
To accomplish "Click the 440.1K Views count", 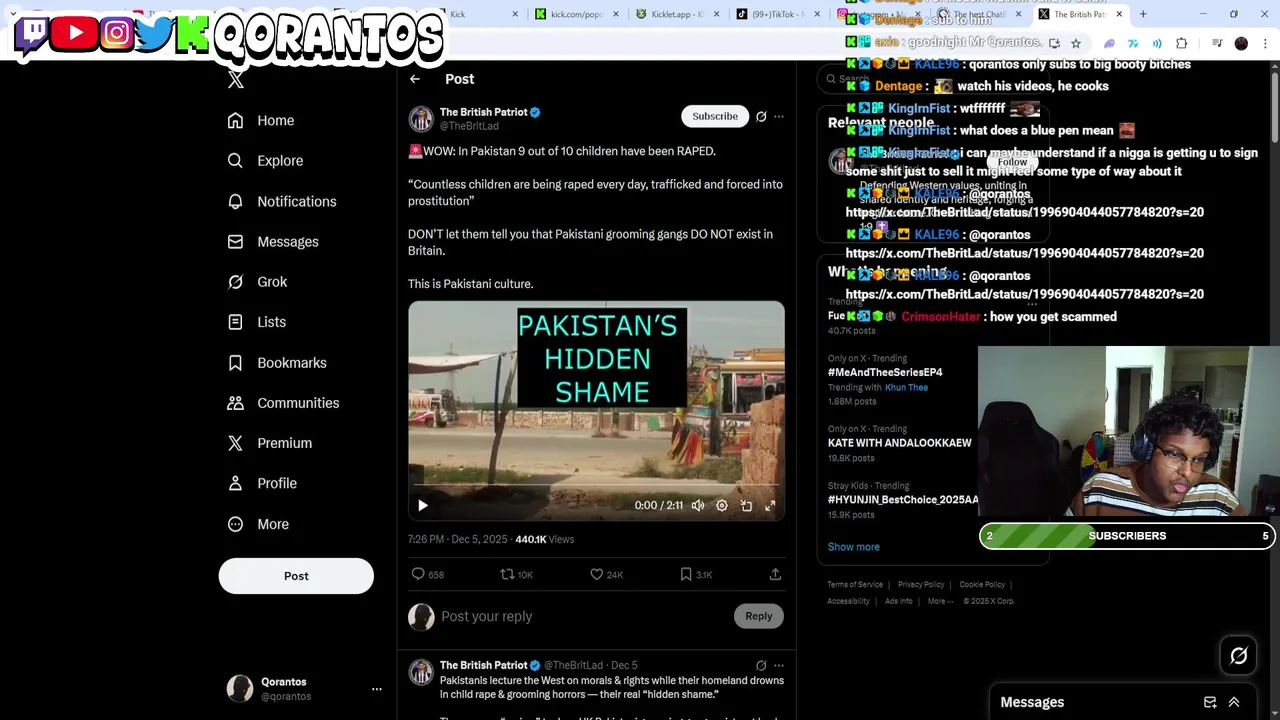I will (x=545, y=539).
